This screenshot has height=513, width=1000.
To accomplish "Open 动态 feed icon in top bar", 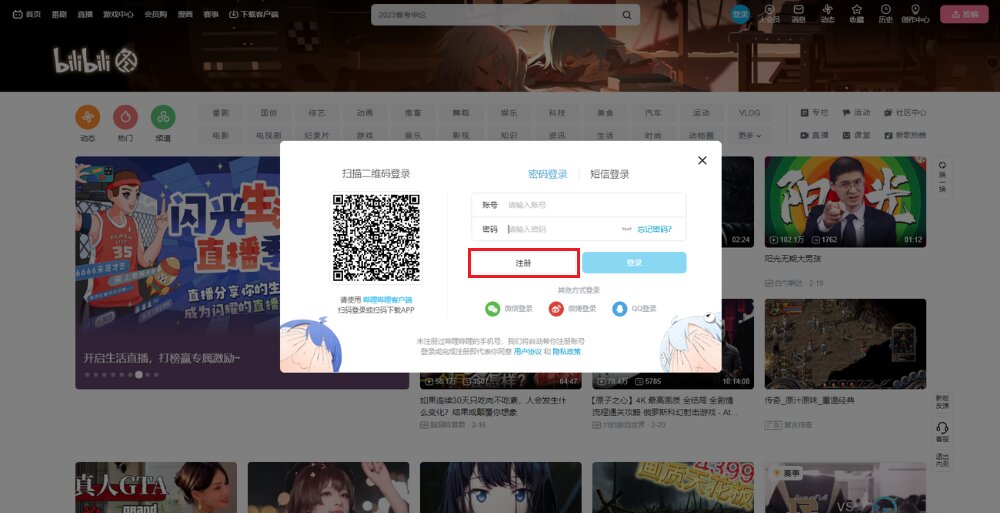I will [827, 13].
